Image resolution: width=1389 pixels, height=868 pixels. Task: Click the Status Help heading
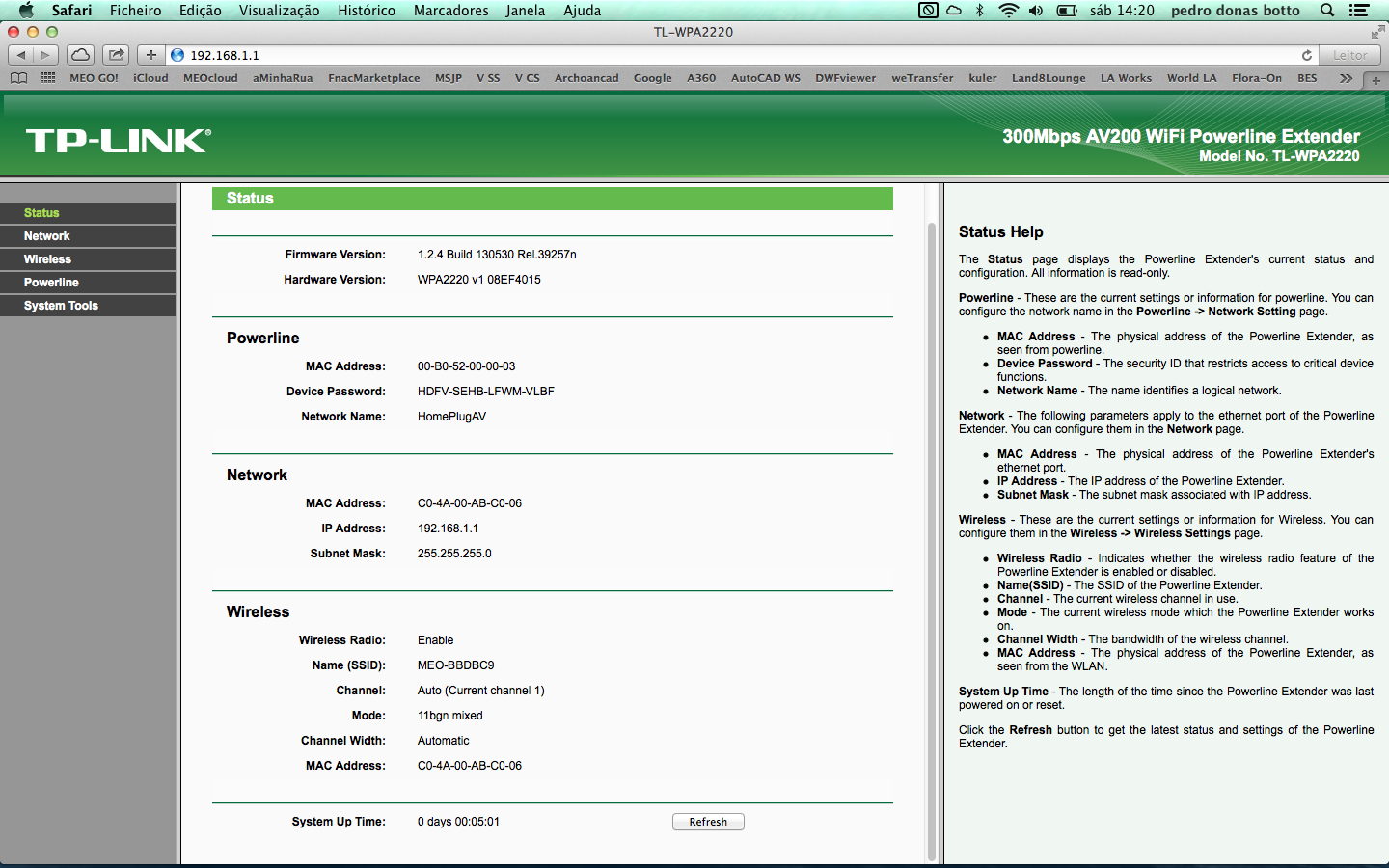click(1001, 231)
